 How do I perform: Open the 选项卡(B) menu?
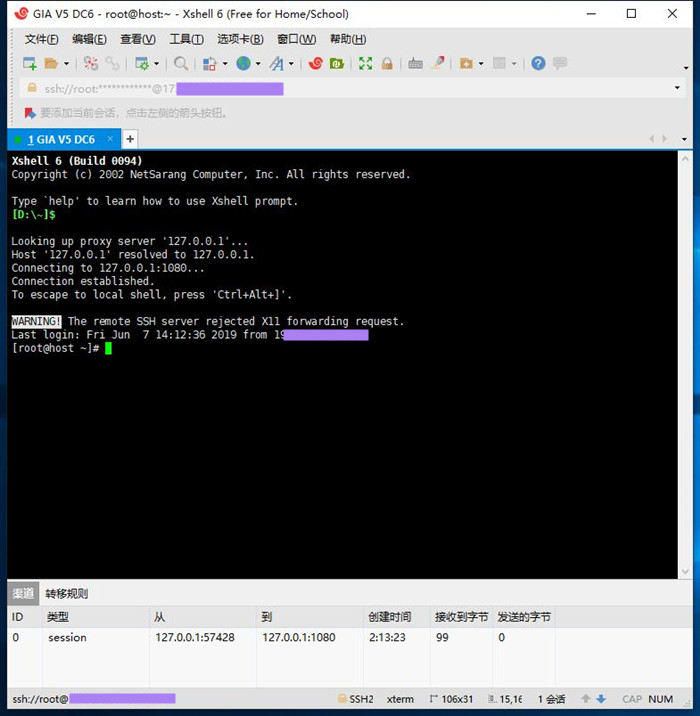tap(241, 39)
